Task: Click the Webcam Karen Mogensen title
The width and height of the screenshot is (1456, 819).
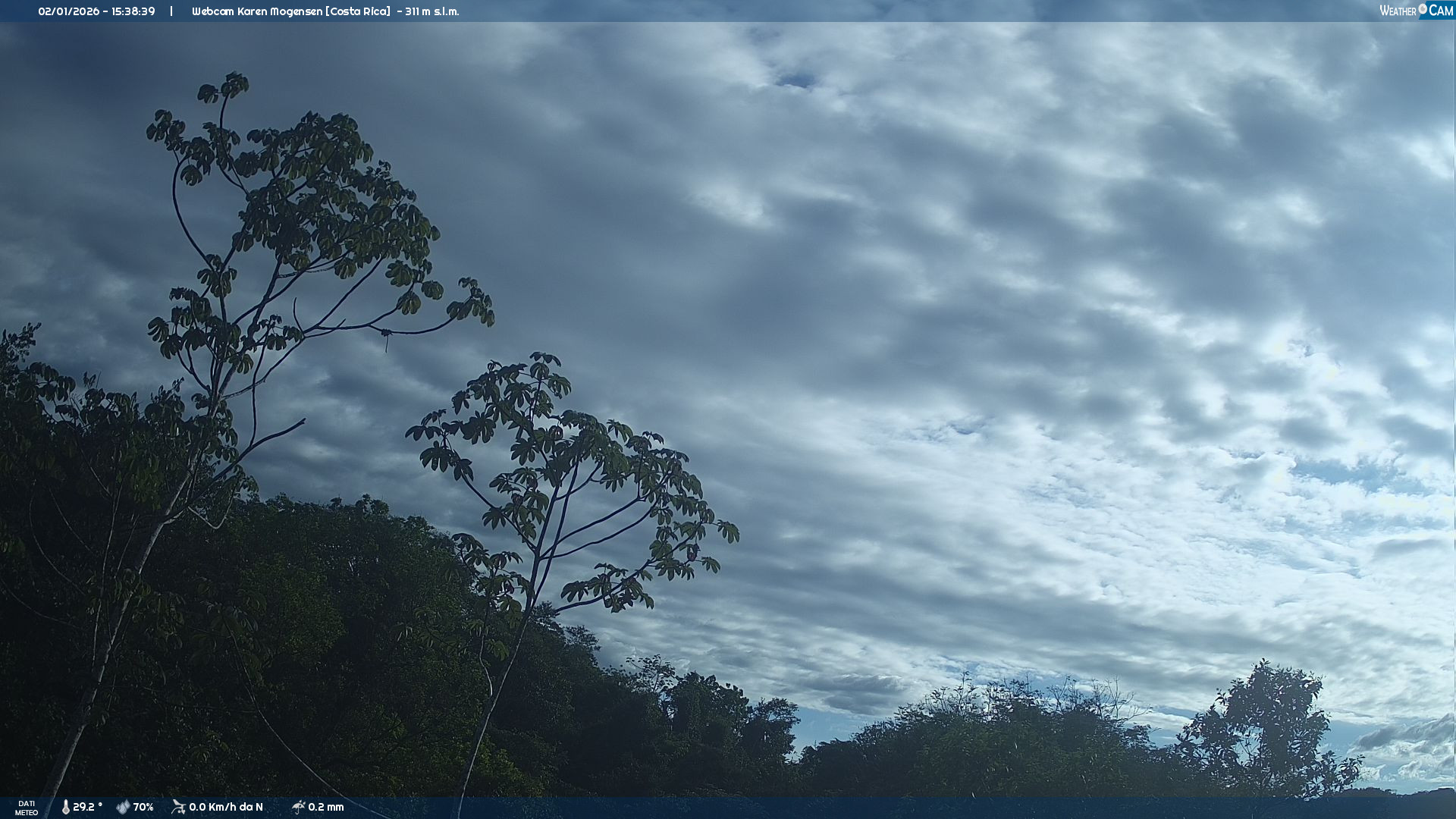Action: [x=256, y=11]
